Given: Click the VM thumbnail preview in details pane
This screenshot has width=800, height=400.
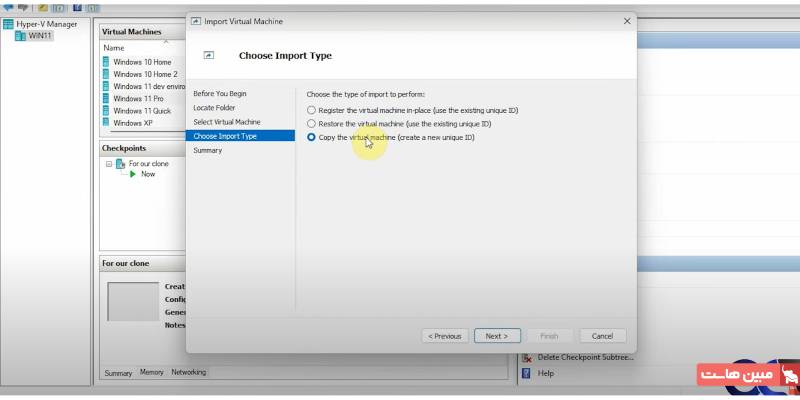Looking at the screenshot, I should [133, 302].
